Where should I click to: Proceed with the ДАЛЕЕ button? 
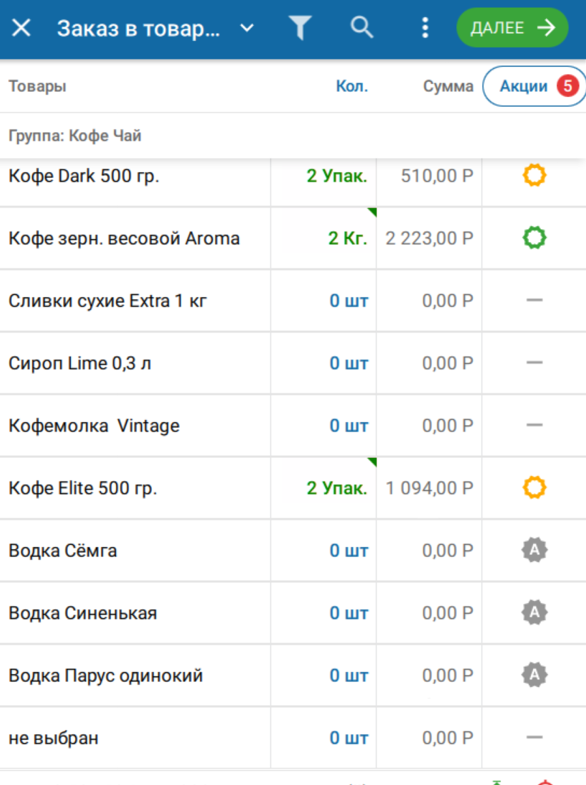512,28
